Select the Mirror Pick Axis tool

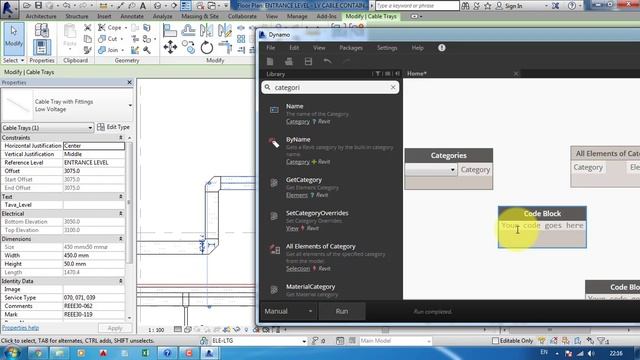pyautogui.click(x=207, y=30)
